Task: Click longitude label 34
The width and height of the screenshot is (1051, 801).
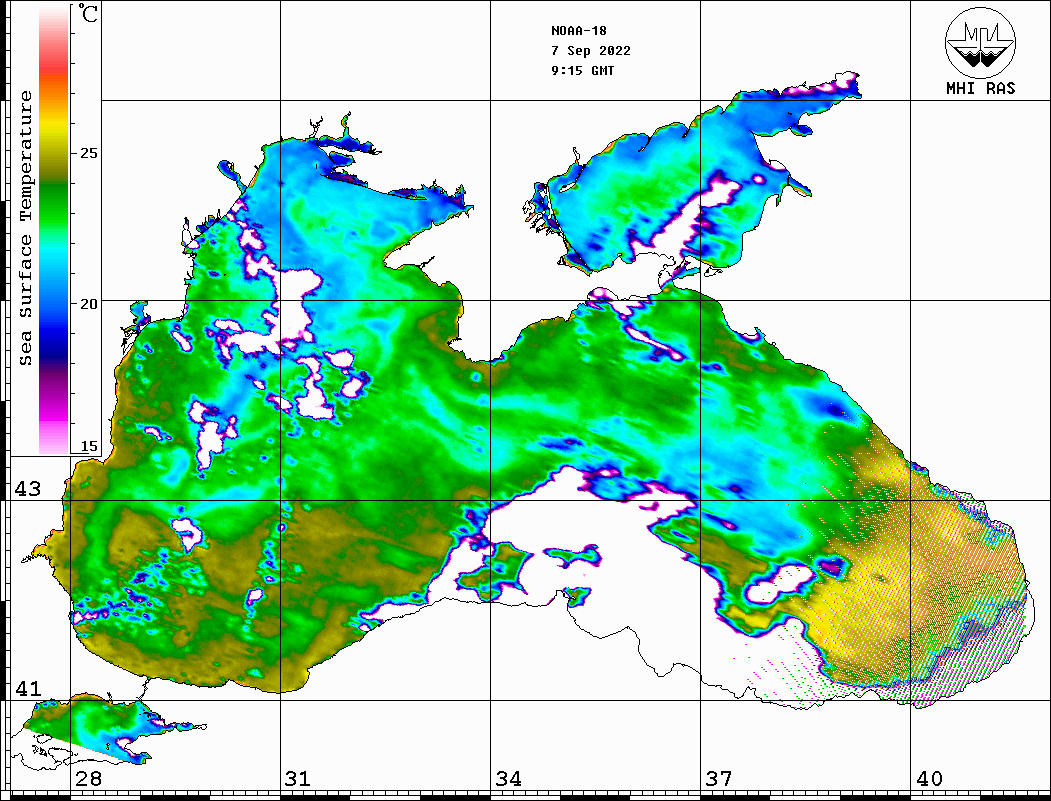Action: coord(508,779)
